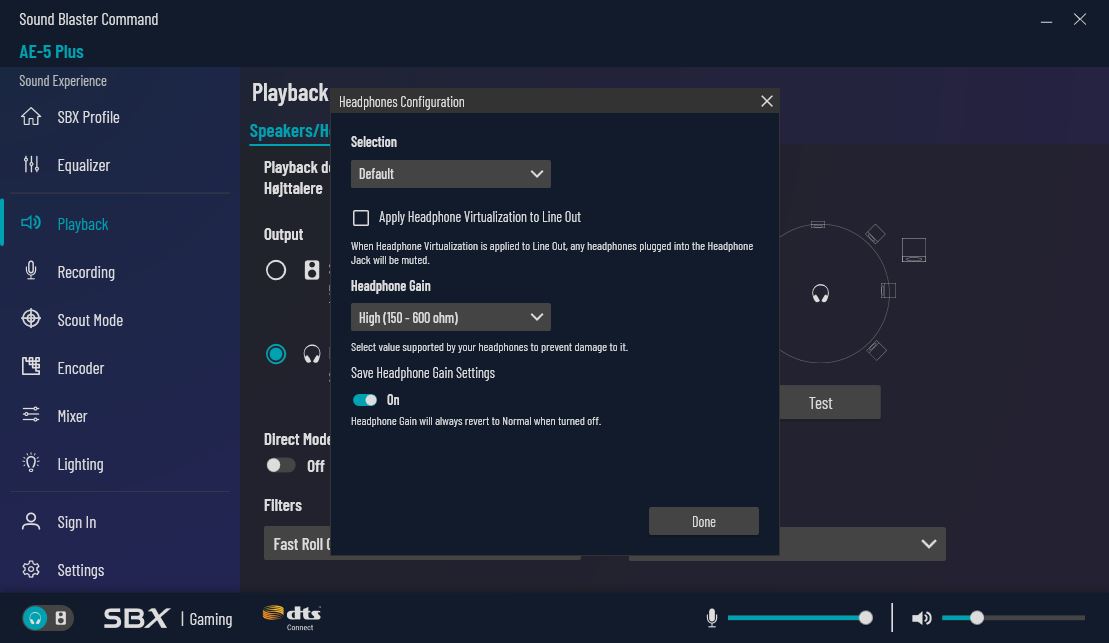
Task: Open SBX Profile home icon
Action: click(31, 117)
